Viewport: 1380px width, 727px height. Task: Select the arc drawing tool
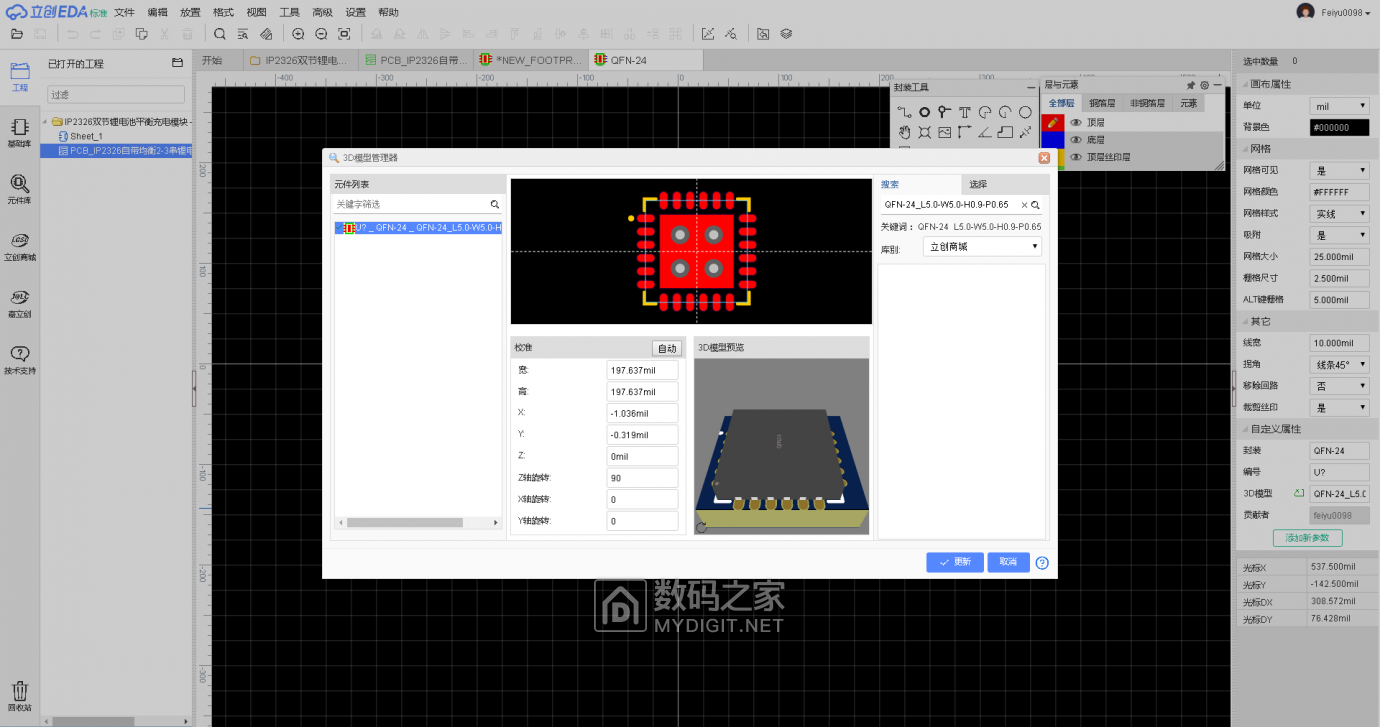986,112
